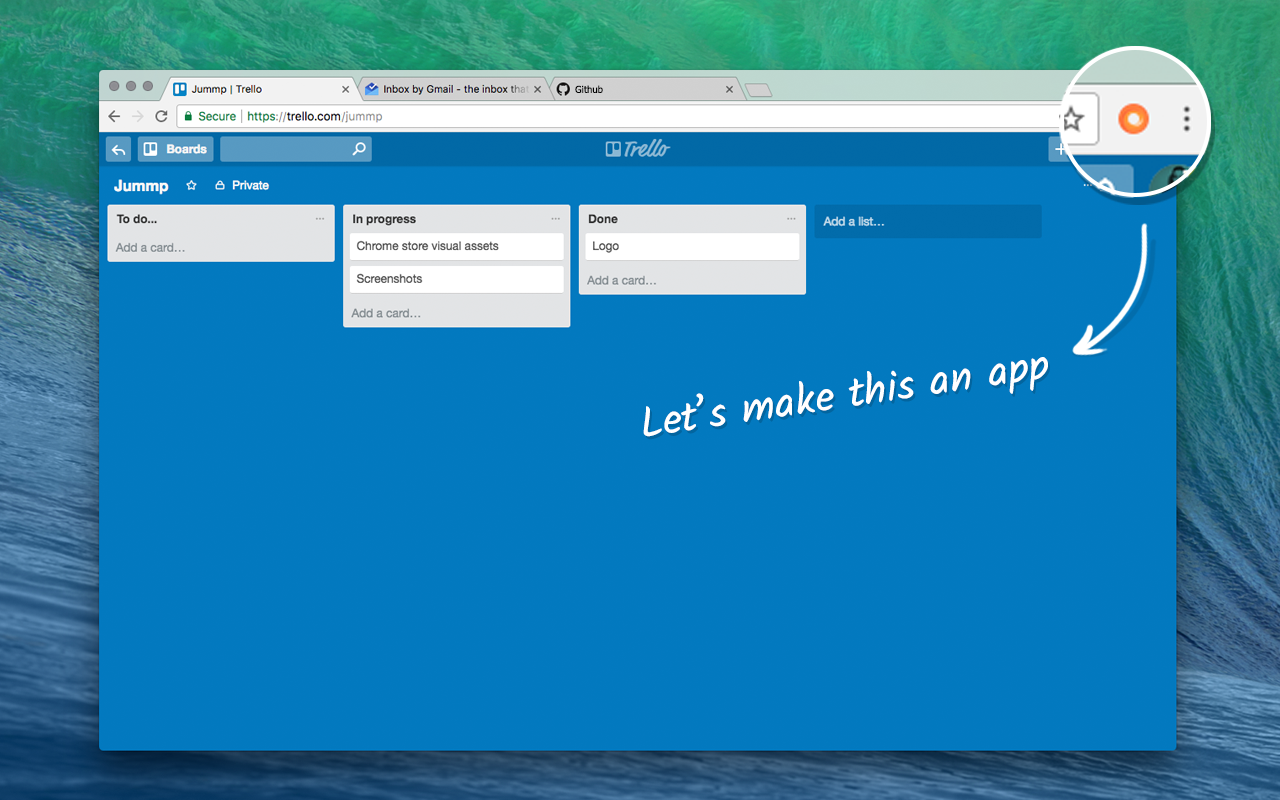This screenshot has height=800, width=1280.
Task: Click the Trello logo in header
Action: (638, 149)
